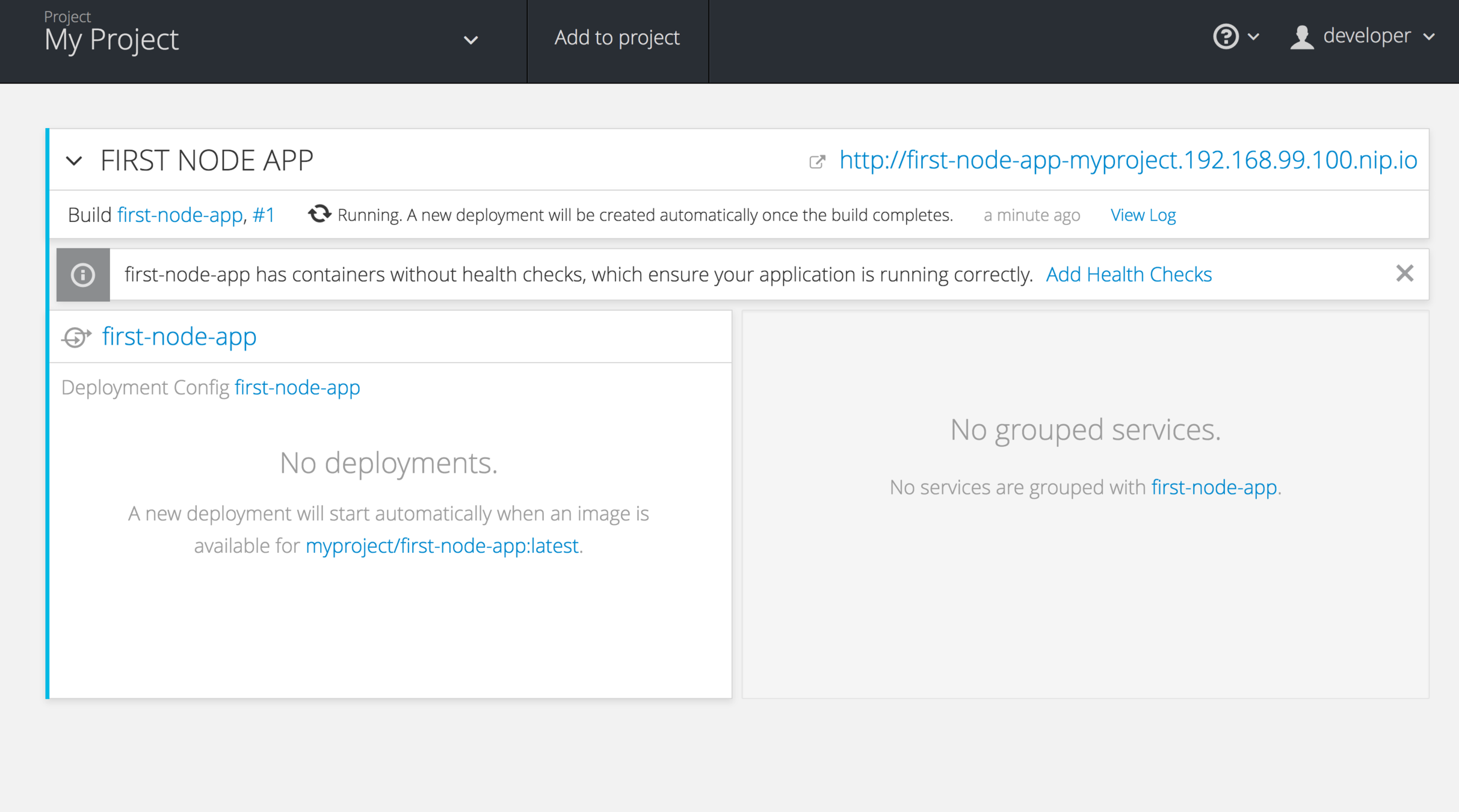Expand the help menu chevron
Screen dimensions: 1459x812
coord(1254,37)
